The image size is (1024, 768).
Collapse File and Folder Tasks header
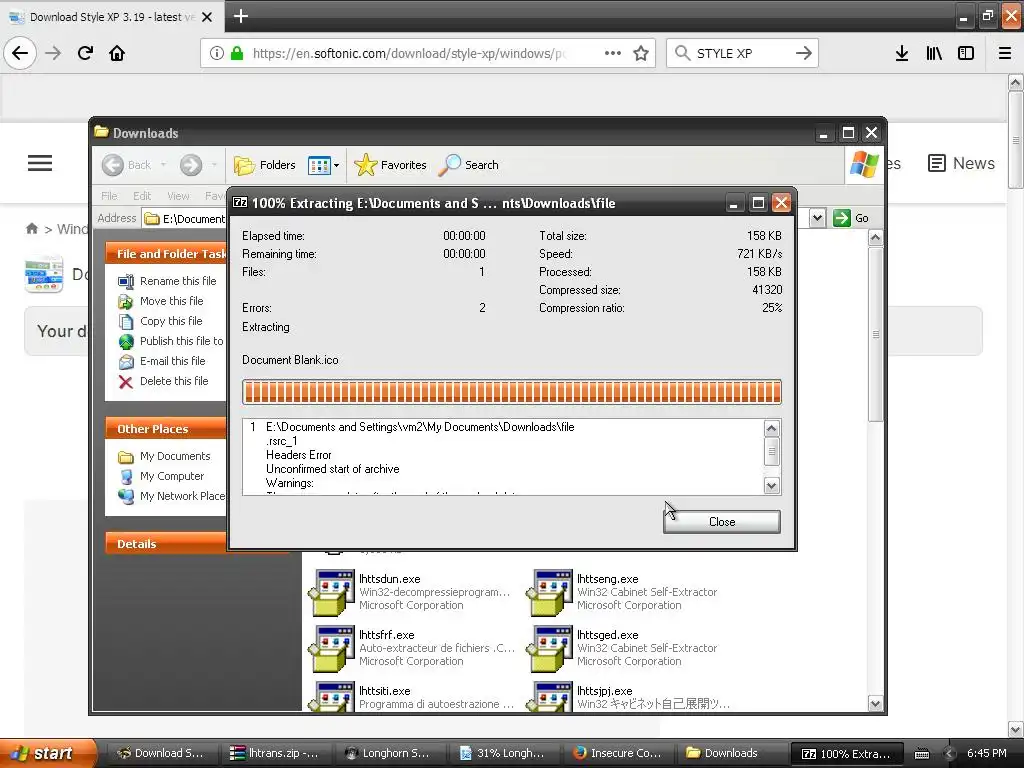(166, 253)
